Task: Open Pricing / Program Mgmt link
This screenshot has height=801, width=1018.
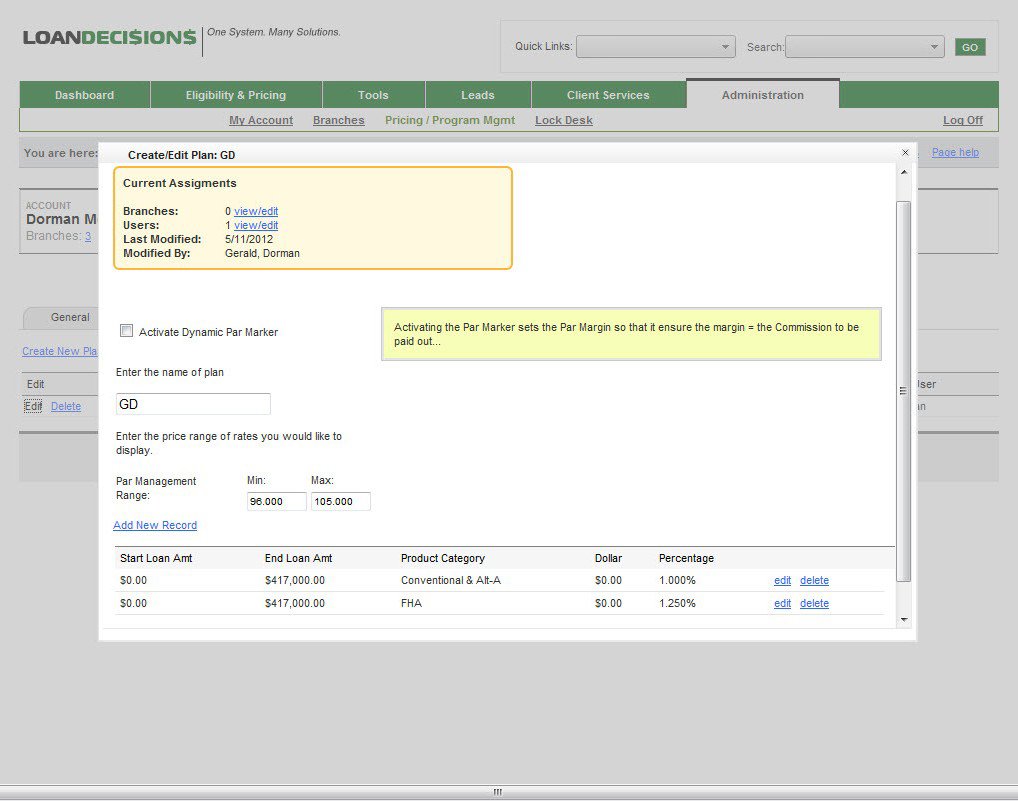Action: [x=450, y=120]
